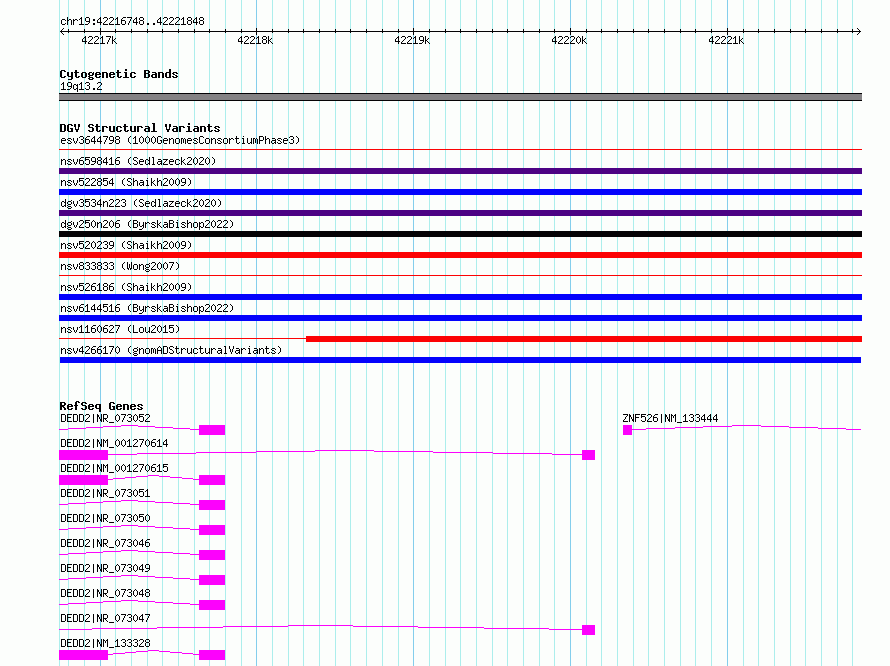This screenshot has height=666, width=890.
Task: Click the 42220k ruler tick label
Action: (569, 40)
